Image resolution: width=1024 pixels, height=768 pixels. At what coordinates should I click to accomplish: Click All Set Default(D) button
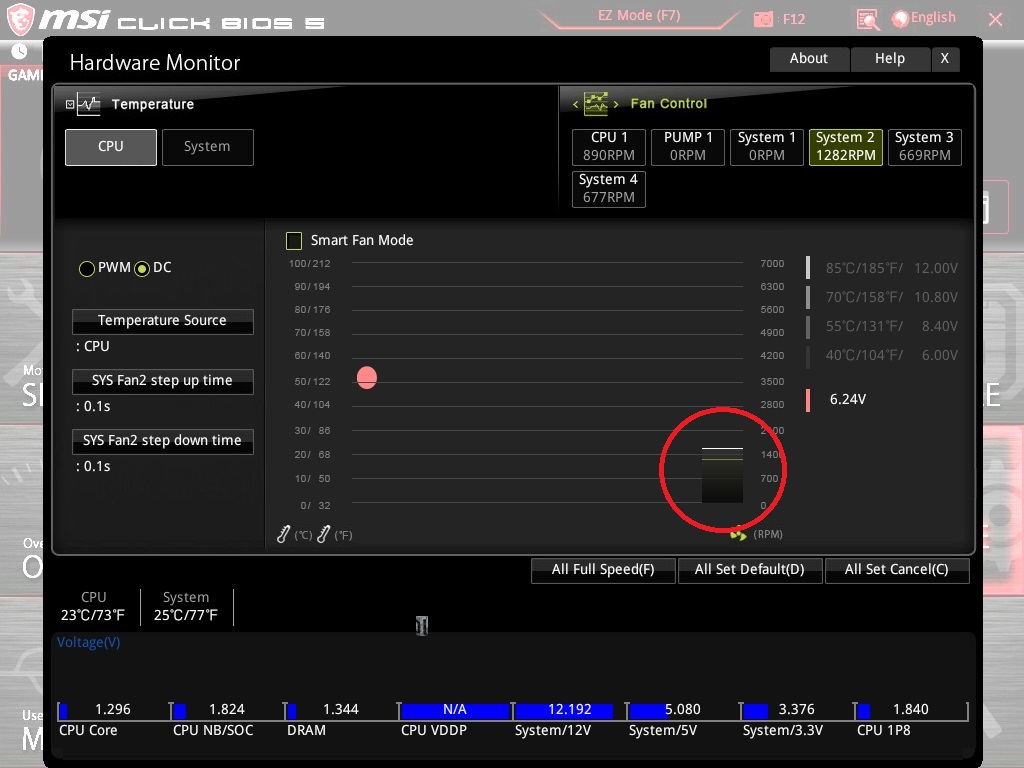(750, 570)
